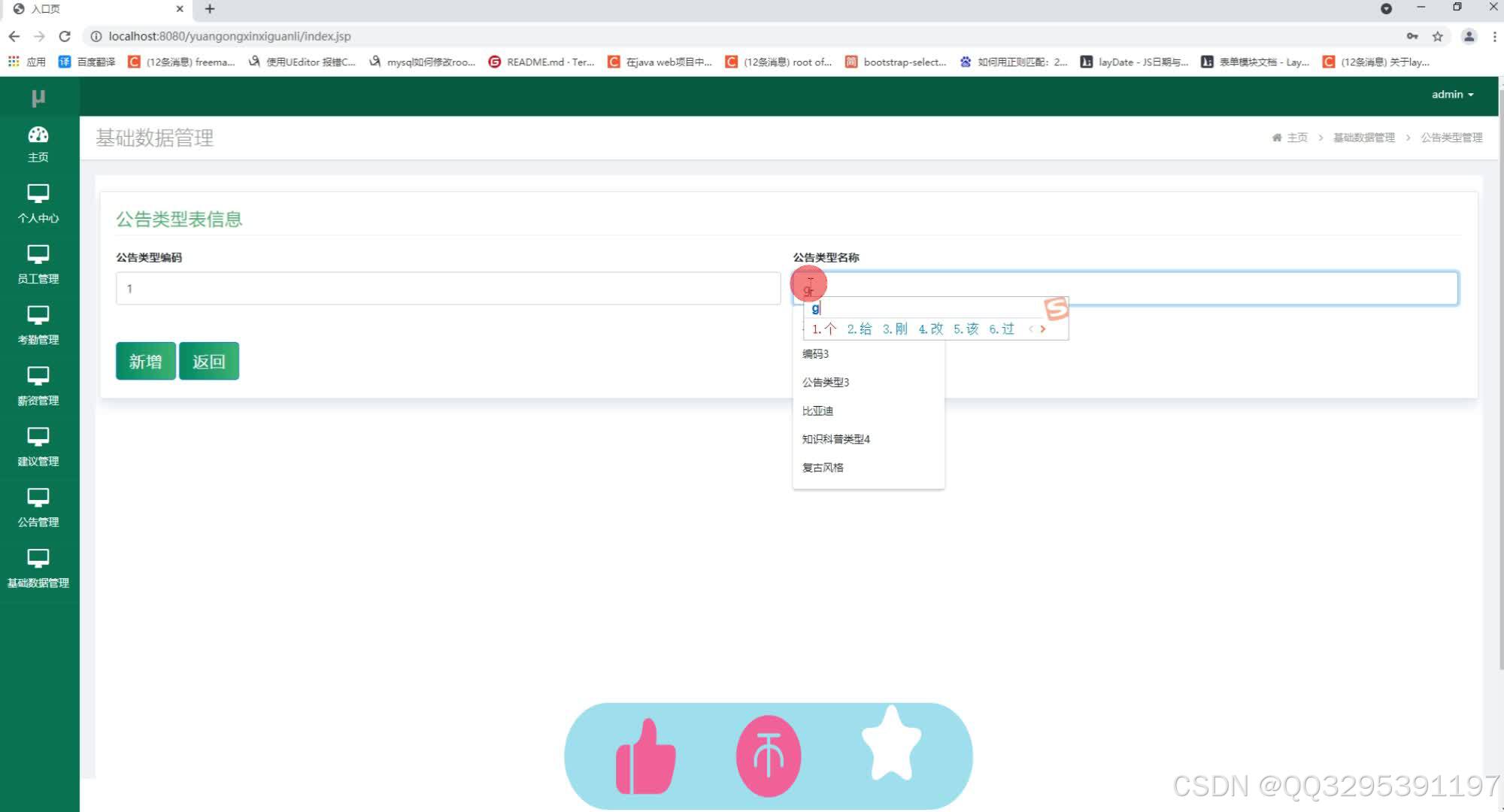1504x812 pixels.
Task: Click the Sogou input method logo
Action: click(x=1056, y=308)
